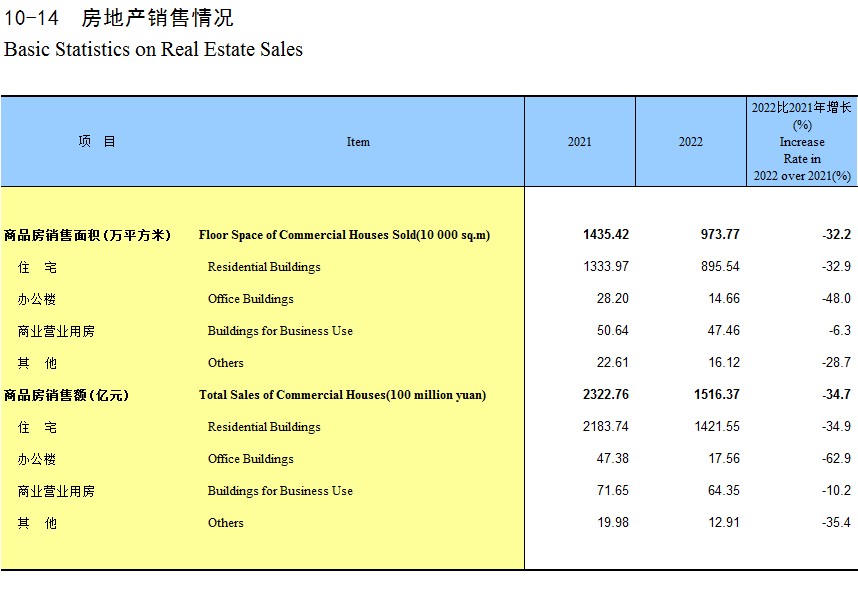The height and width of the screenshot is (603, 858).
Task: Click the value -35.4
Action: [836, 523]
